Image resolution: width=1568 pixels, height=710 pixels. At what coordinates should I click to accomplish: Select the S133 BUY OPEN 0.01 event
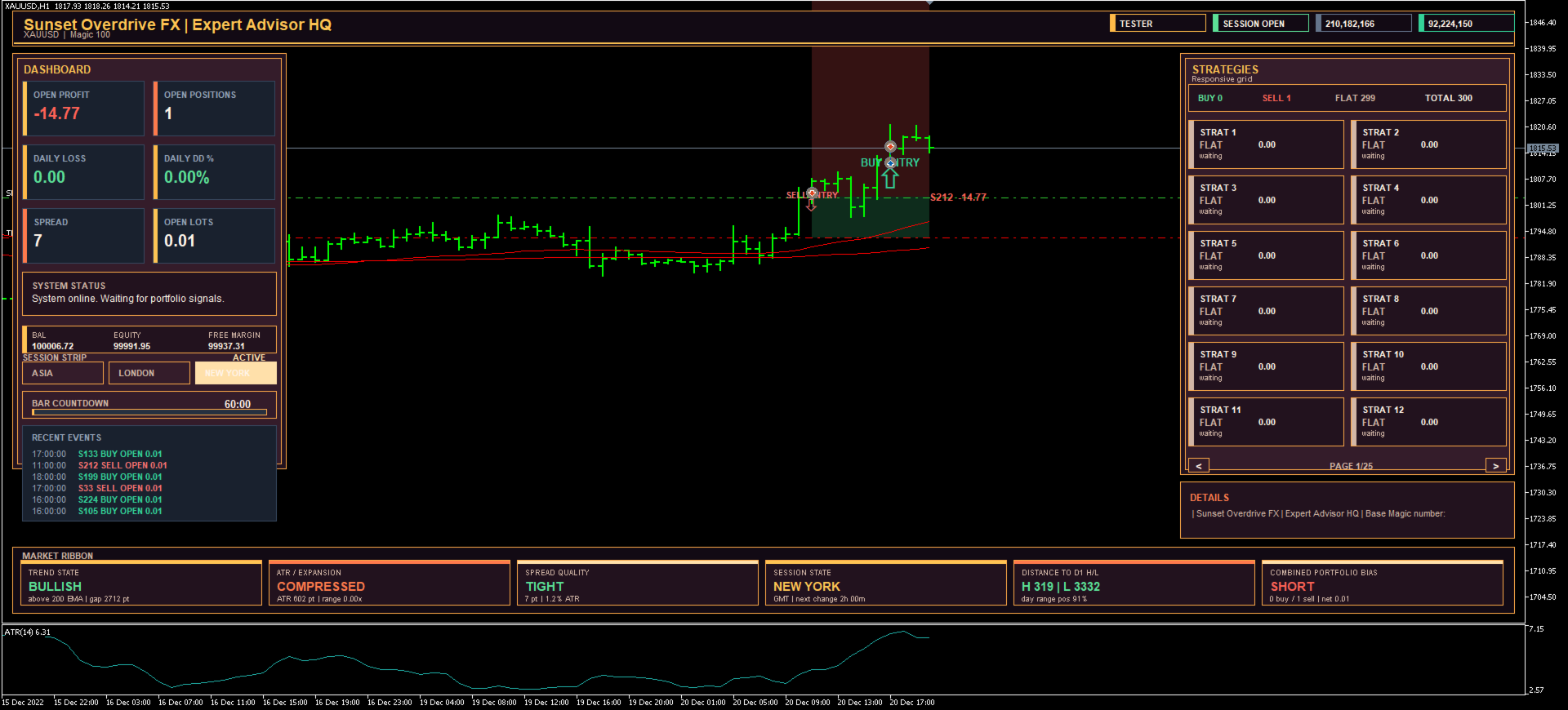point(120,454)
